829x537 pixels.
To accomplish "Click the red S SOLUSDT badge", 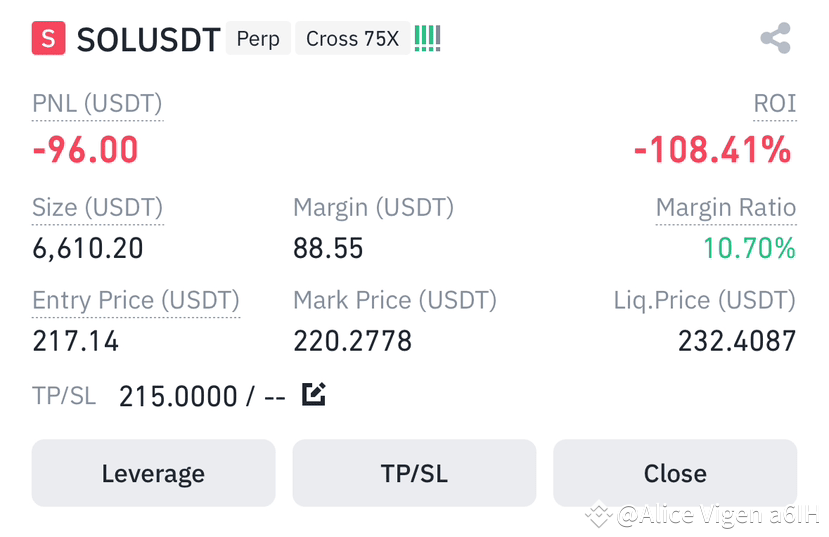I will click(49, 38).
